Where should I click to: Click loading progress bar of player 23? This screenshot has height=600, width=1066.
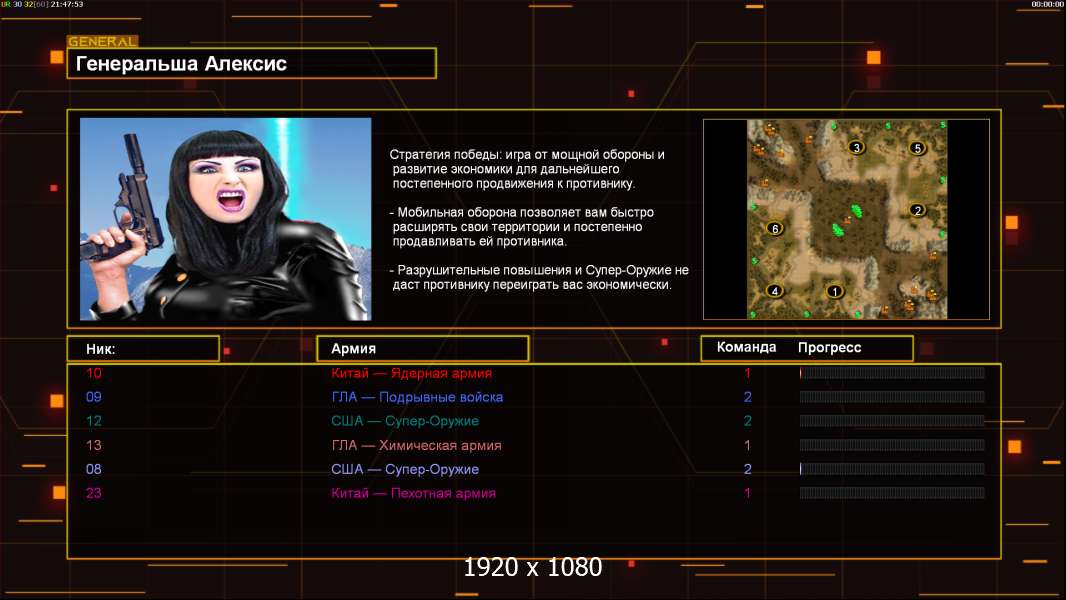892,493
